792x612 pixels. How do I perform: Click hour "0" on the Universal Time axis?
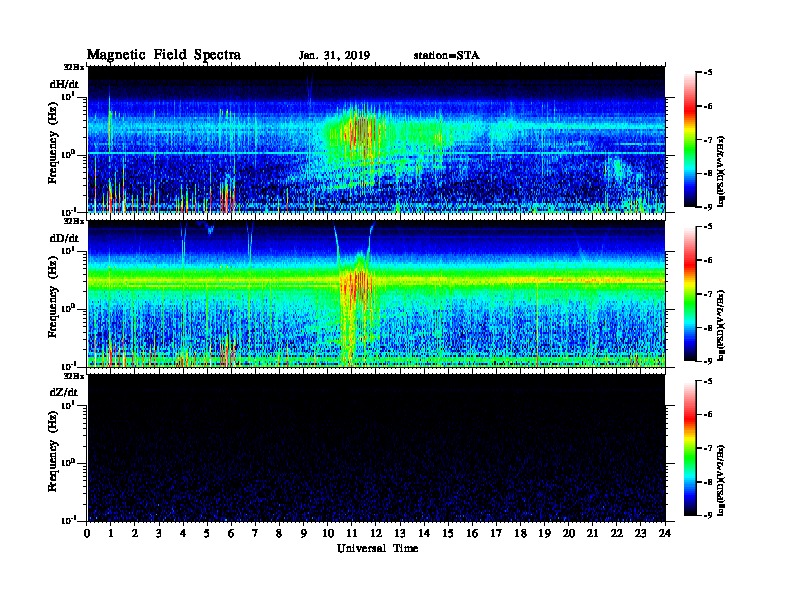pos(87,534)
